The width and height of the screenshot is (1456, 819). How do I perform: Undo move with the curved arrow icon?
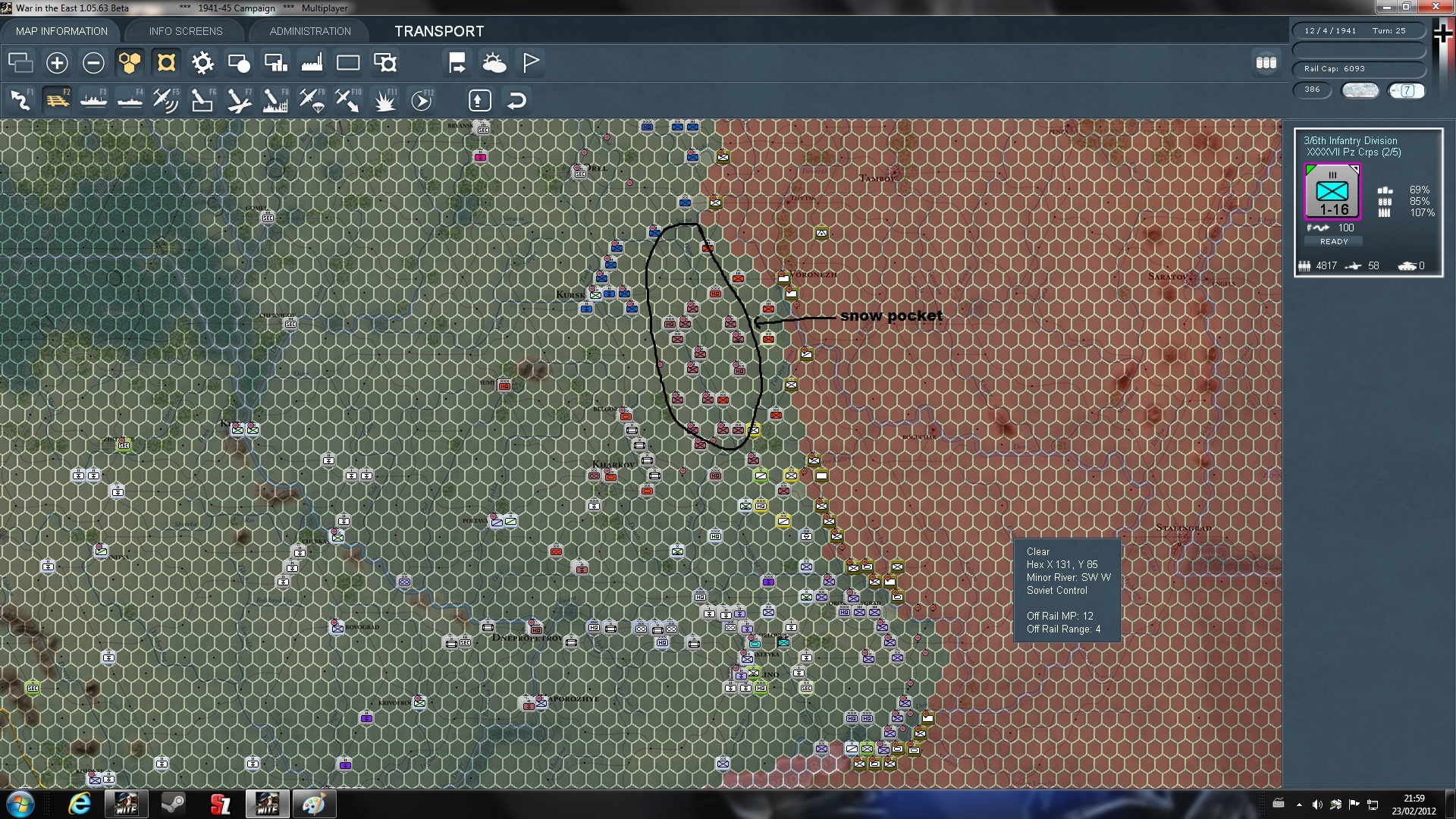[516, 100]
